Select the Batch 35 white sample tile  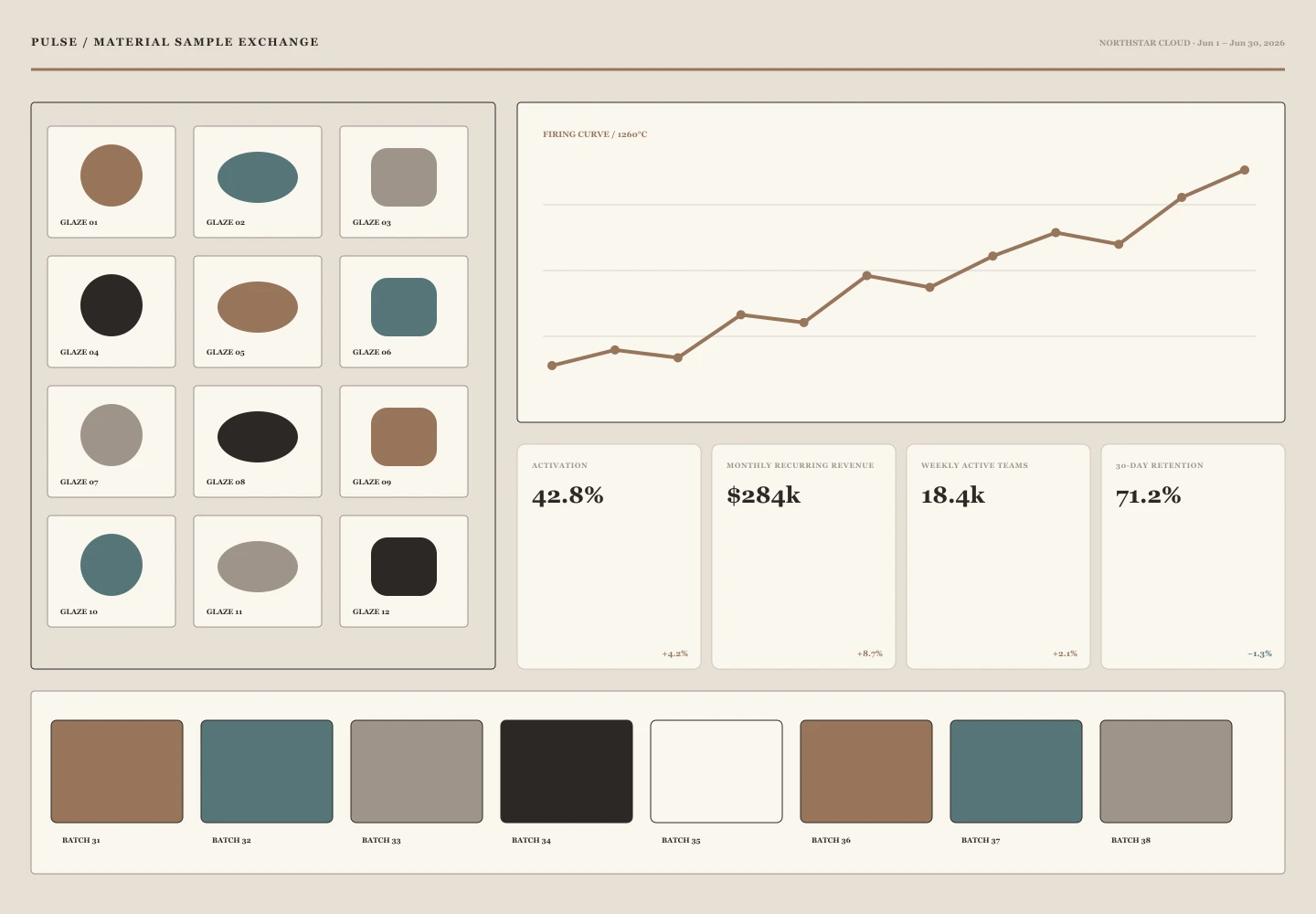pyautogui.click(x=716, y=771)
